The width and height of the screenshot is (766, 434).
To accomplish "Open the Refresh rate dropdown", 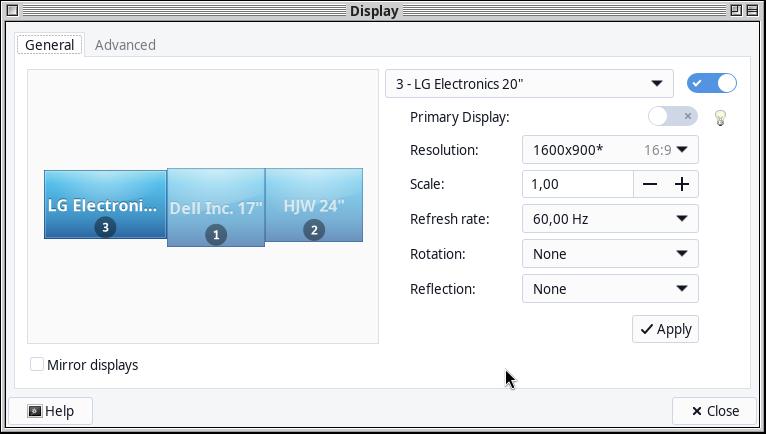I will click(x=610, y=218).
